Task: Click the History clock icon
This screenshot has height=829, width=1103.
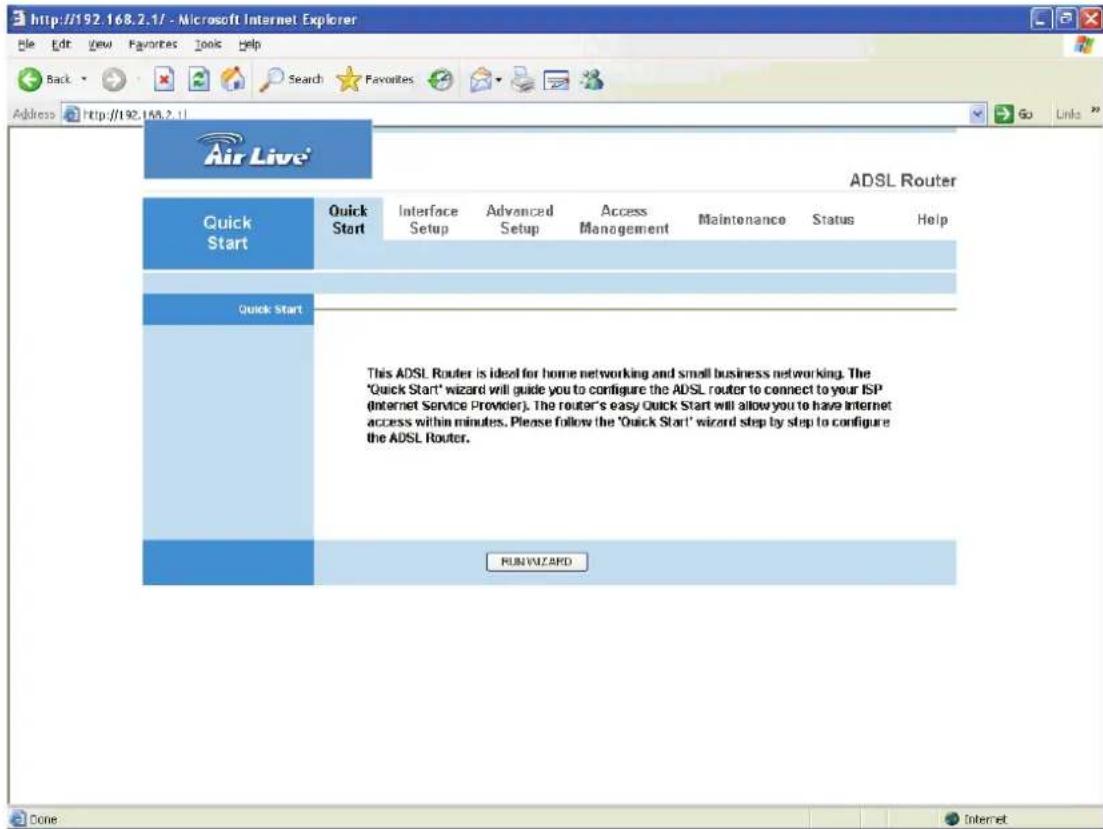Action: pos(440,80)
